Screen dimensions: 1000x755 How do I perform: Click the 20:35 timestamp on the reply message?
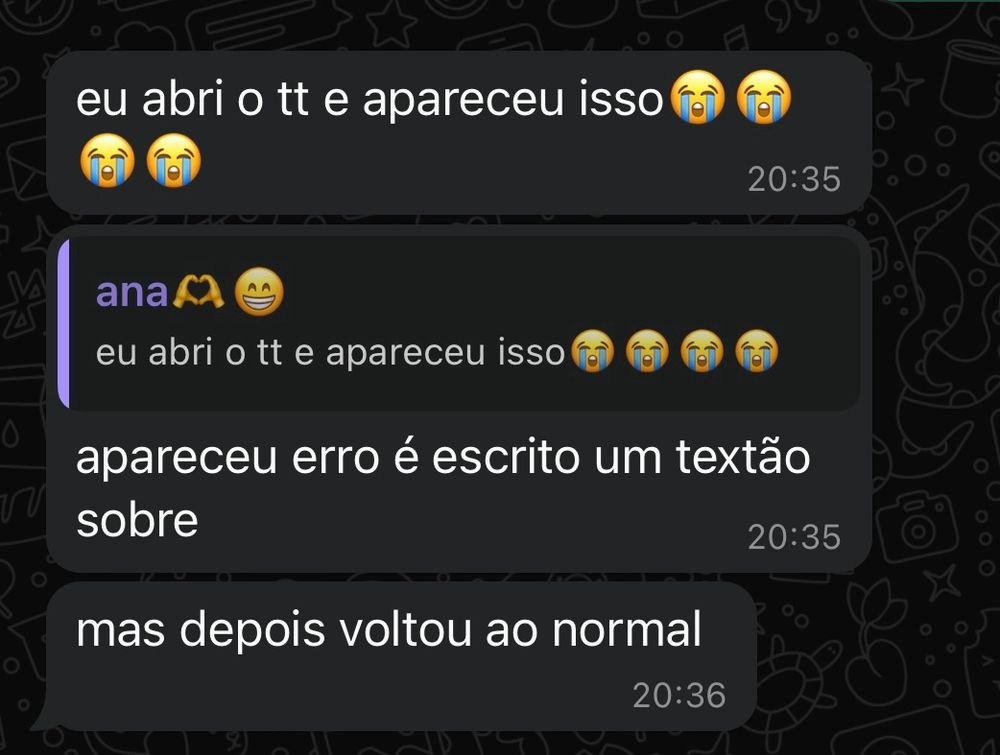(x=794, y=537)
